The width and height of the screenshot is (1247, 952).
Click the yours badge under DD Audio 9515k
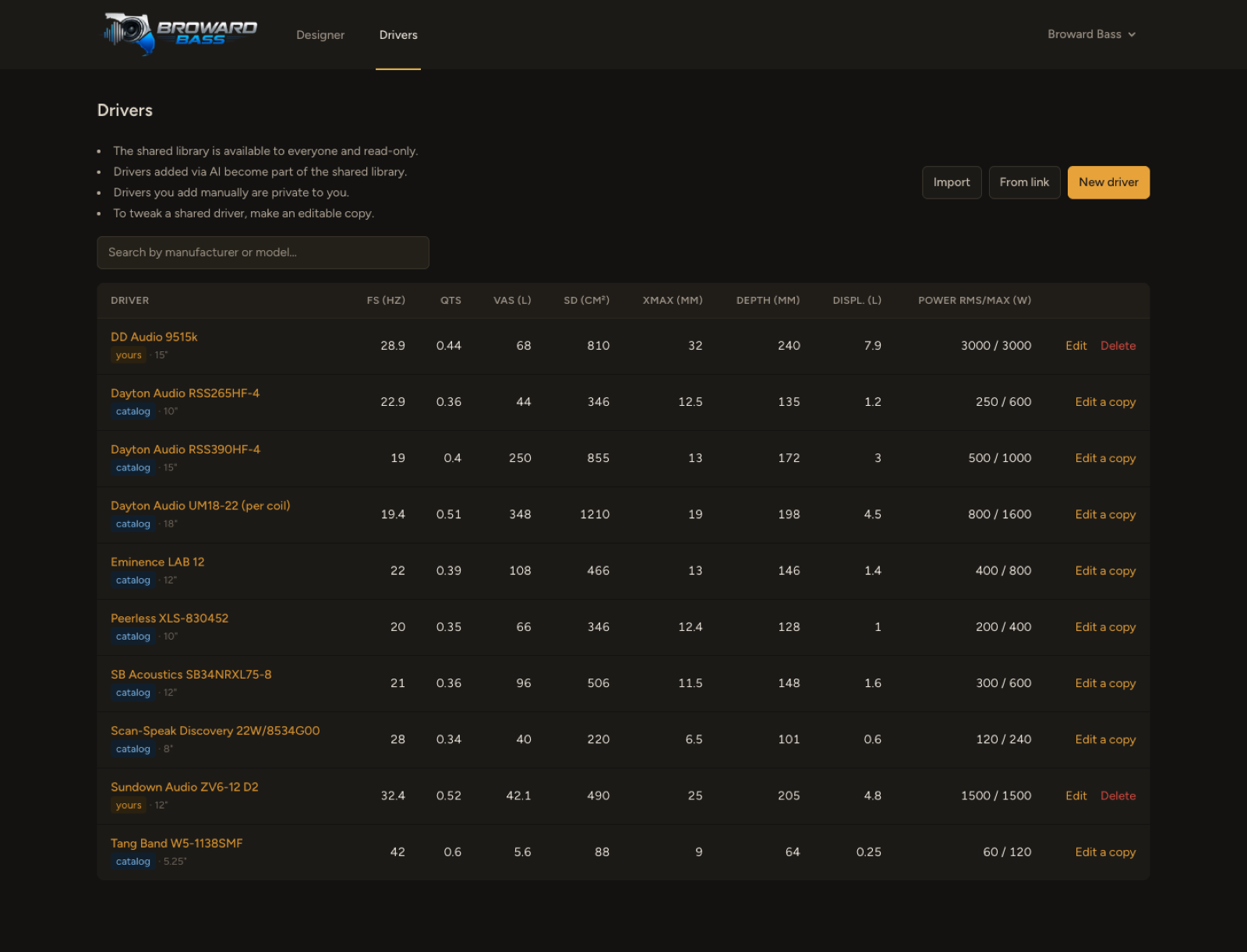point(129,355)
